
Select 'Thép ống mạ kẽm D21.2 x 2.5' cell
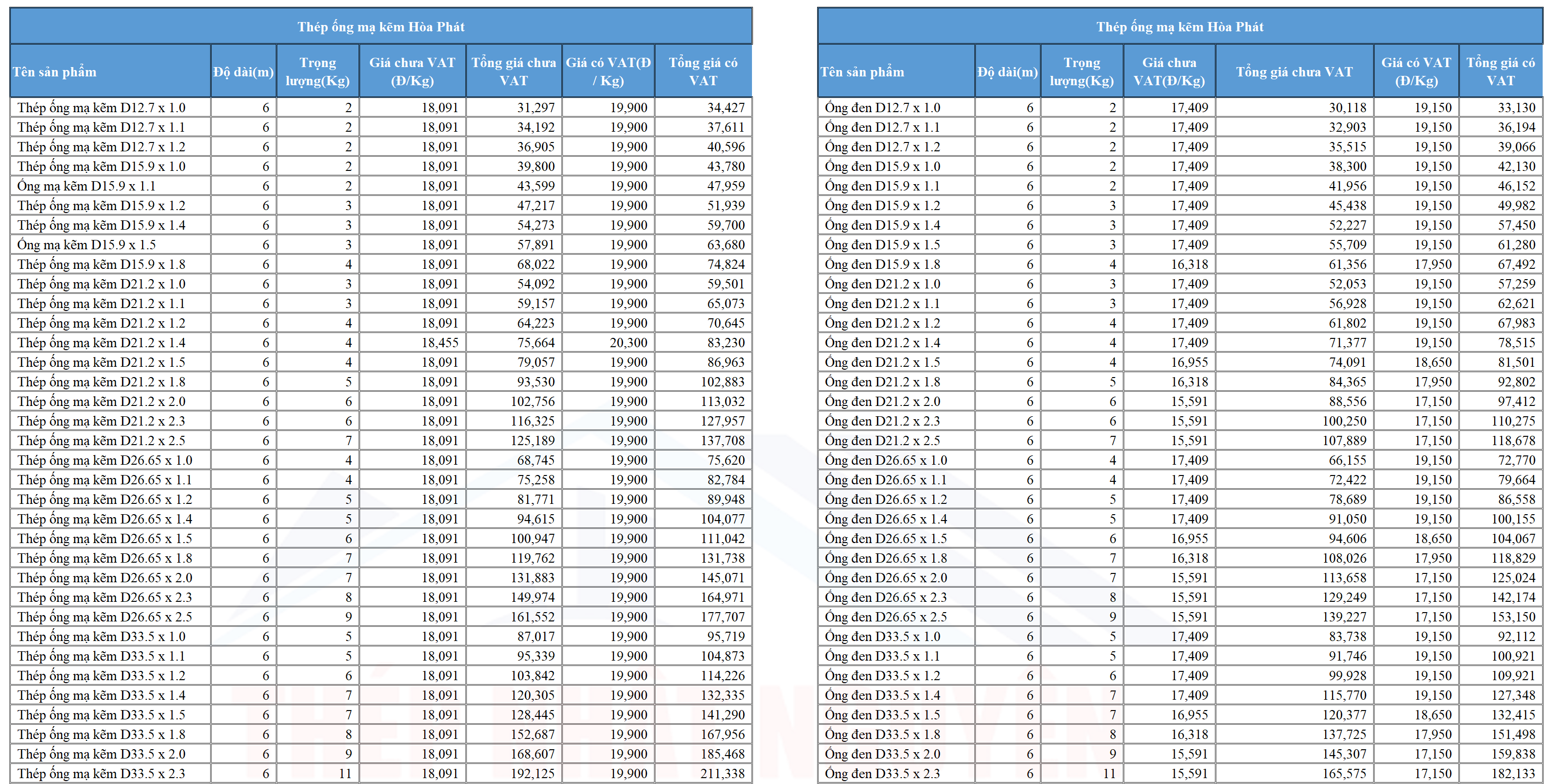coord(101,440)
